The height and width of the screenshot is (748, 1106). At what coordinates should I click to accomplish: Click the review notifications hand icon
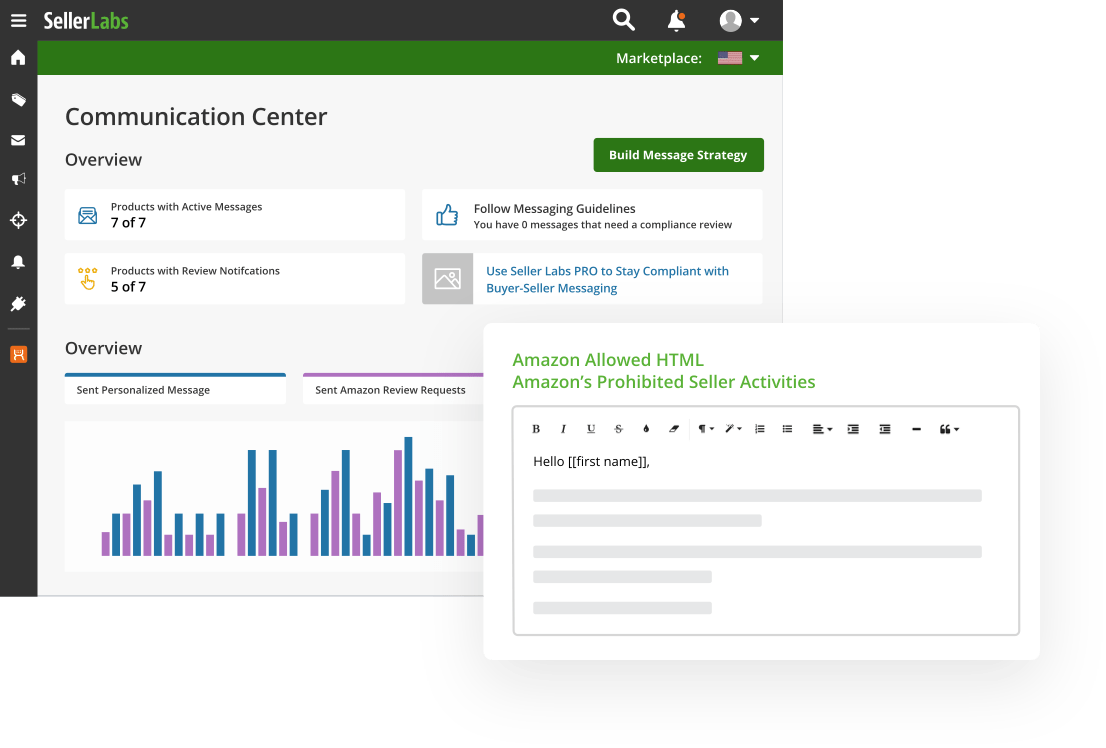click(87, 279)
